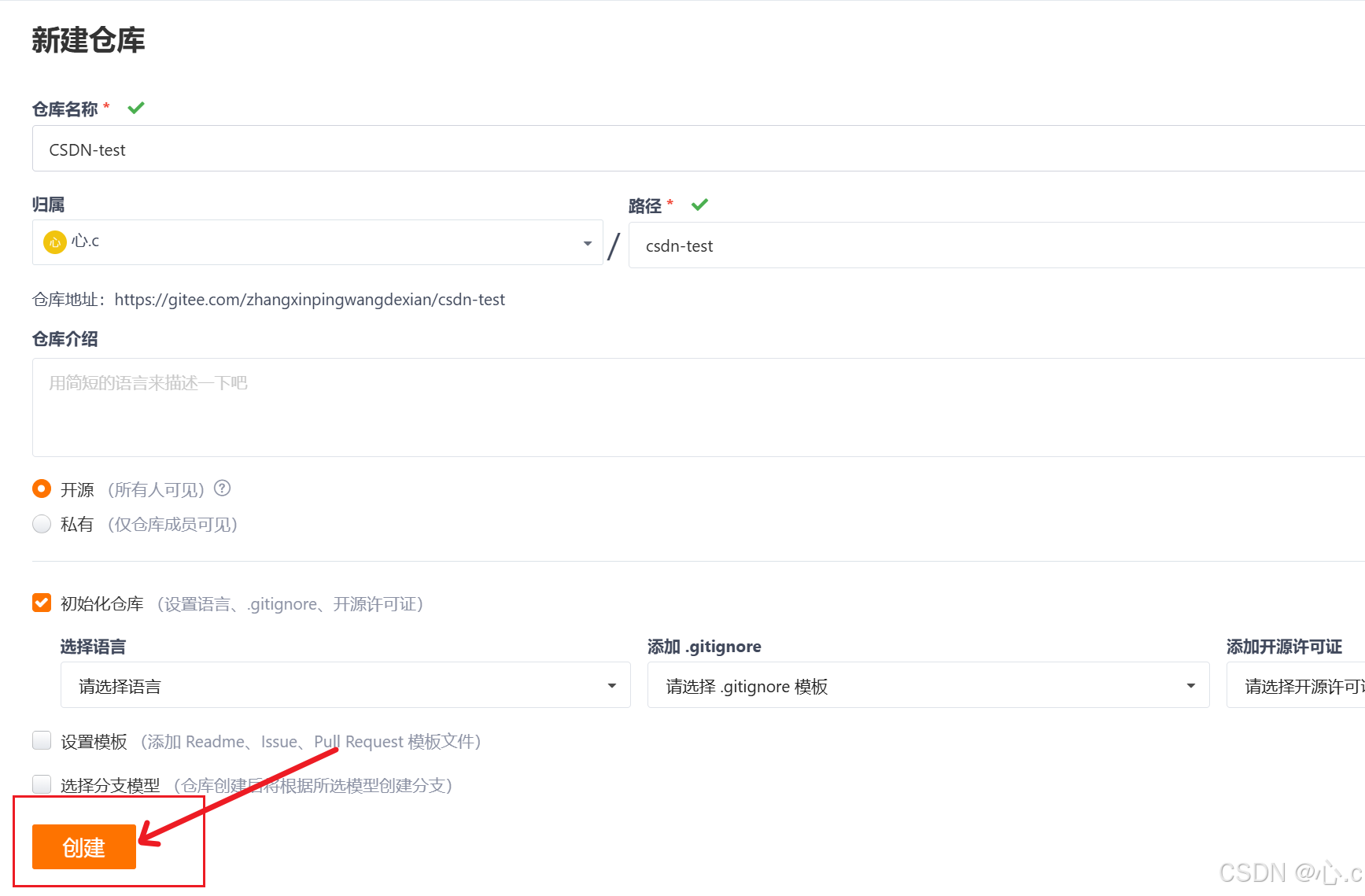This screenshot has height=896, width=1365.
Task: Click the 新建仓库 heading
Action: click(88, 40)
